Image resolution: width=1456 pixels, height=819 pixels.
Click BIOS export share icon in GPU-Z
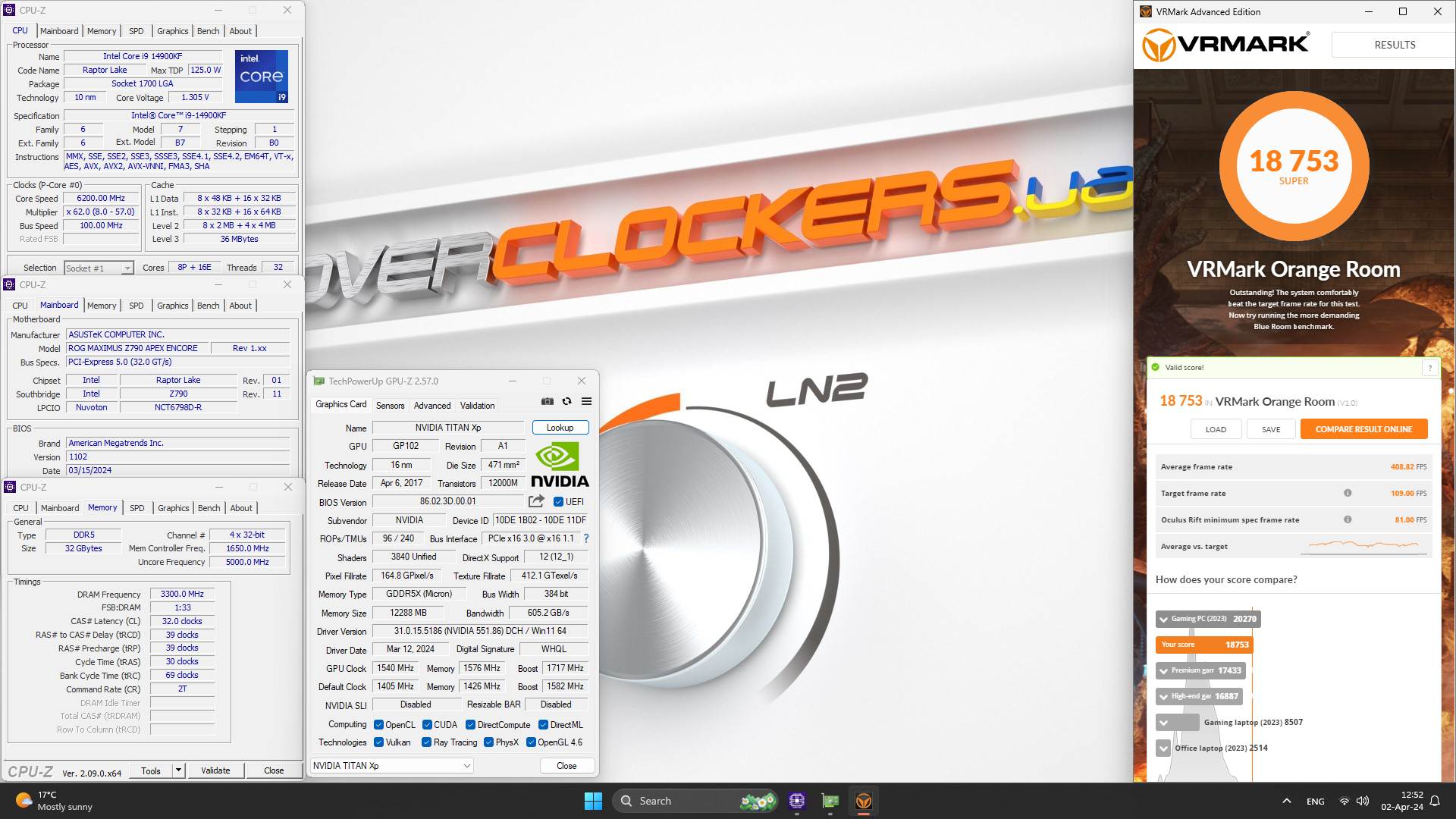coord(536,501)
